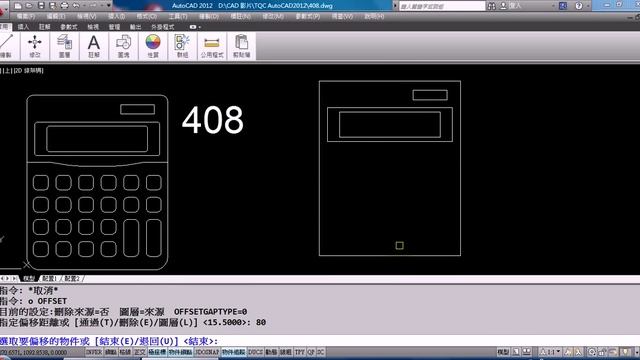Screen dimensions: 640x360
Task: Toggle 3DOSNAP in status bar
Action: tap(207, 352)
